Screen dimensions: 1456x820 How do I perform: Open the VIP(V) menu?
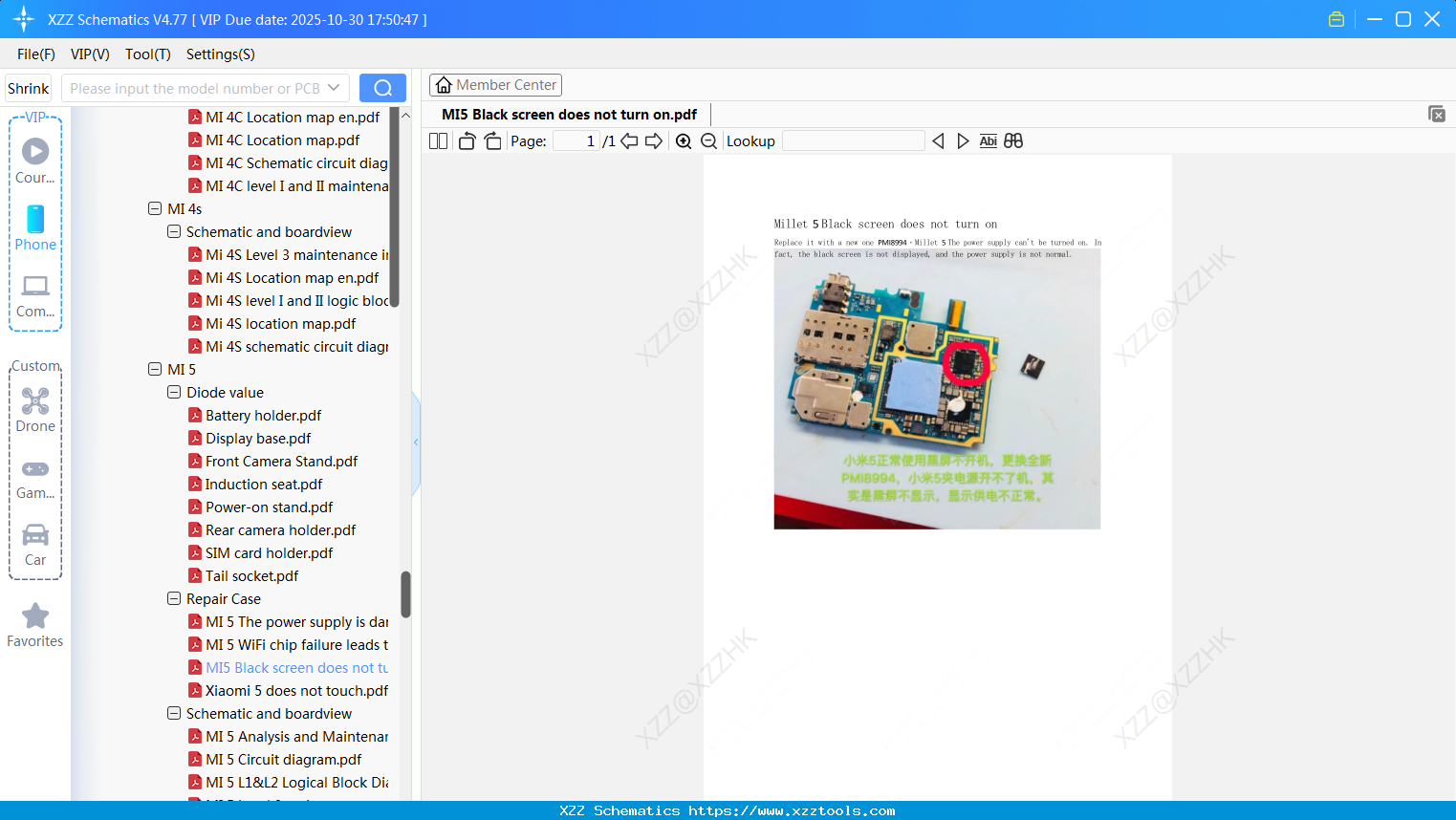coord(90,54)
